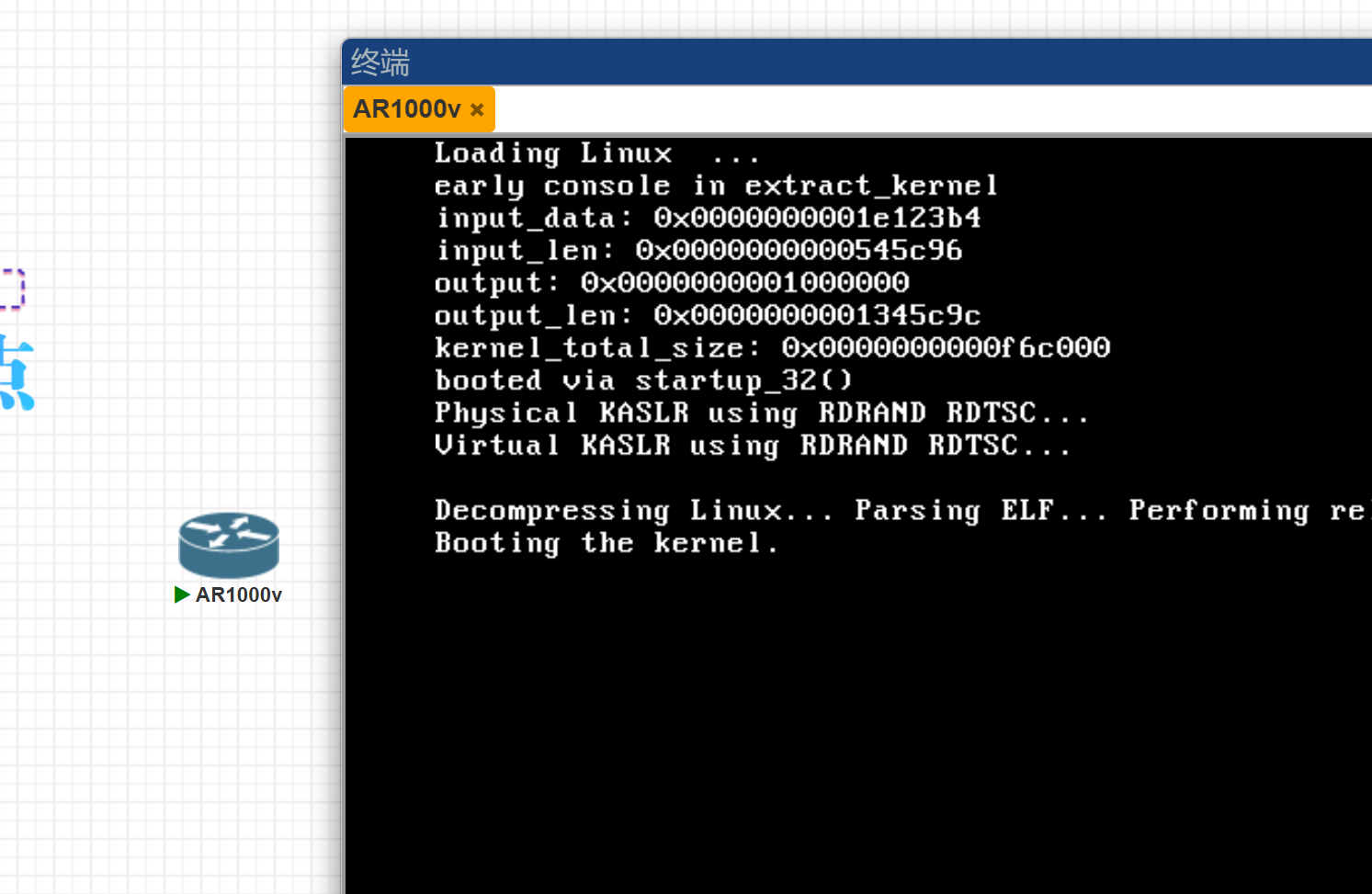Click the output_len console output line
This screenshot has width=1372, height=894.
coord(708,315)
